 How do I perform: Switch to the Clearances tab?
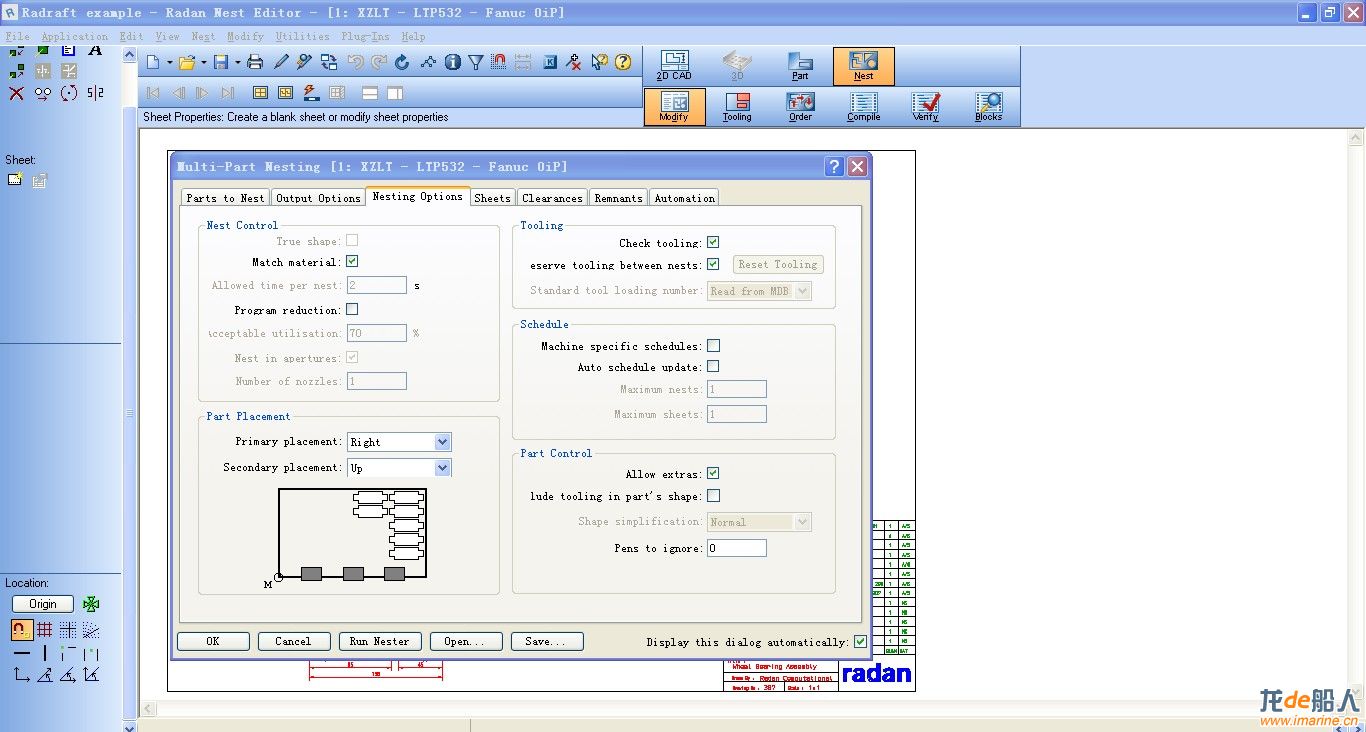click(552, 198)
